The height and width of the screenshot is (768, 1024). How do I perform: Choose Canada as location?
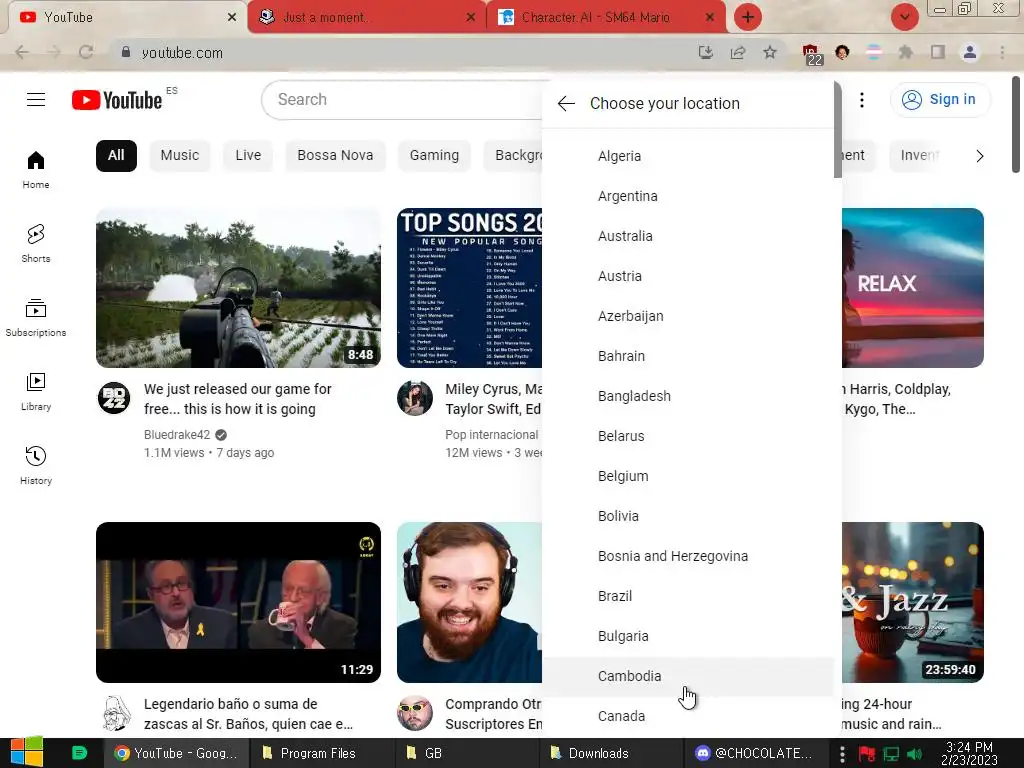688,716
